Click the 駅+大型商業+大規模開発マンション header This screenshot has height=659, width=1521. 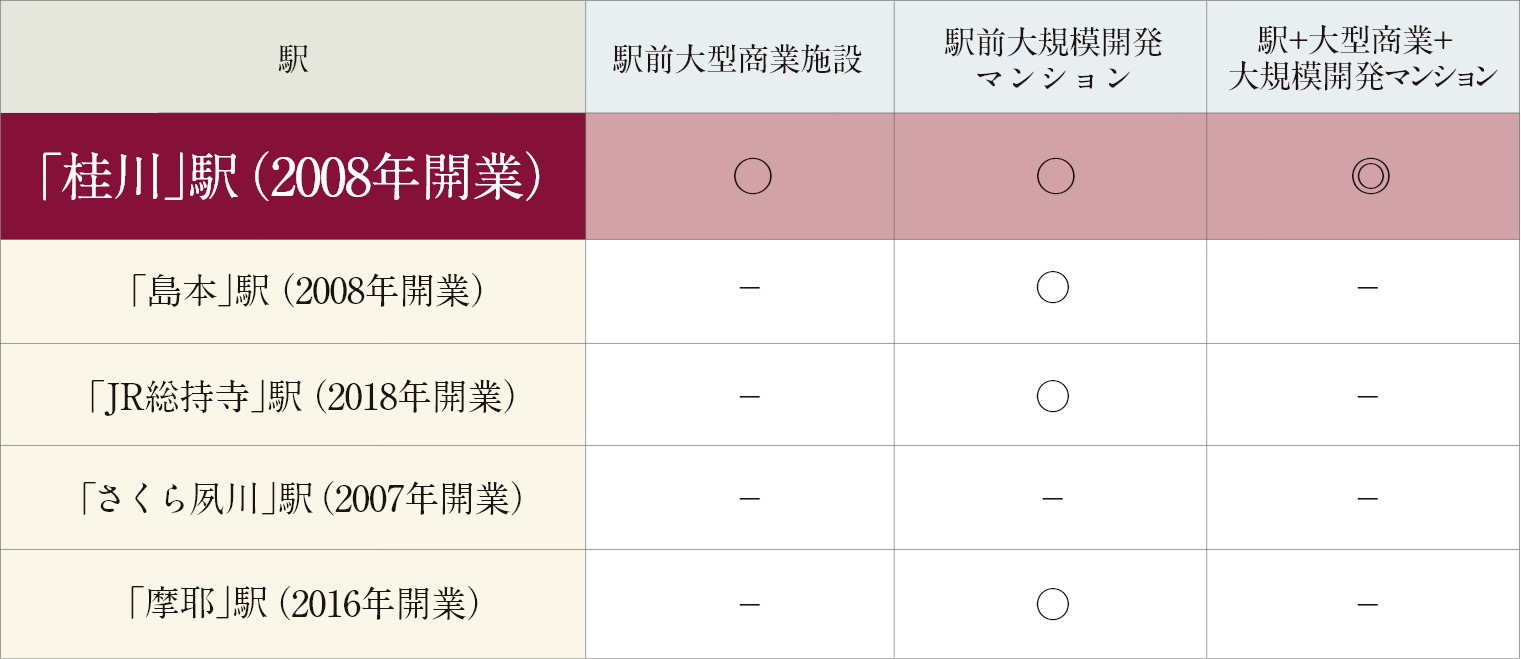click(1362, 60)
